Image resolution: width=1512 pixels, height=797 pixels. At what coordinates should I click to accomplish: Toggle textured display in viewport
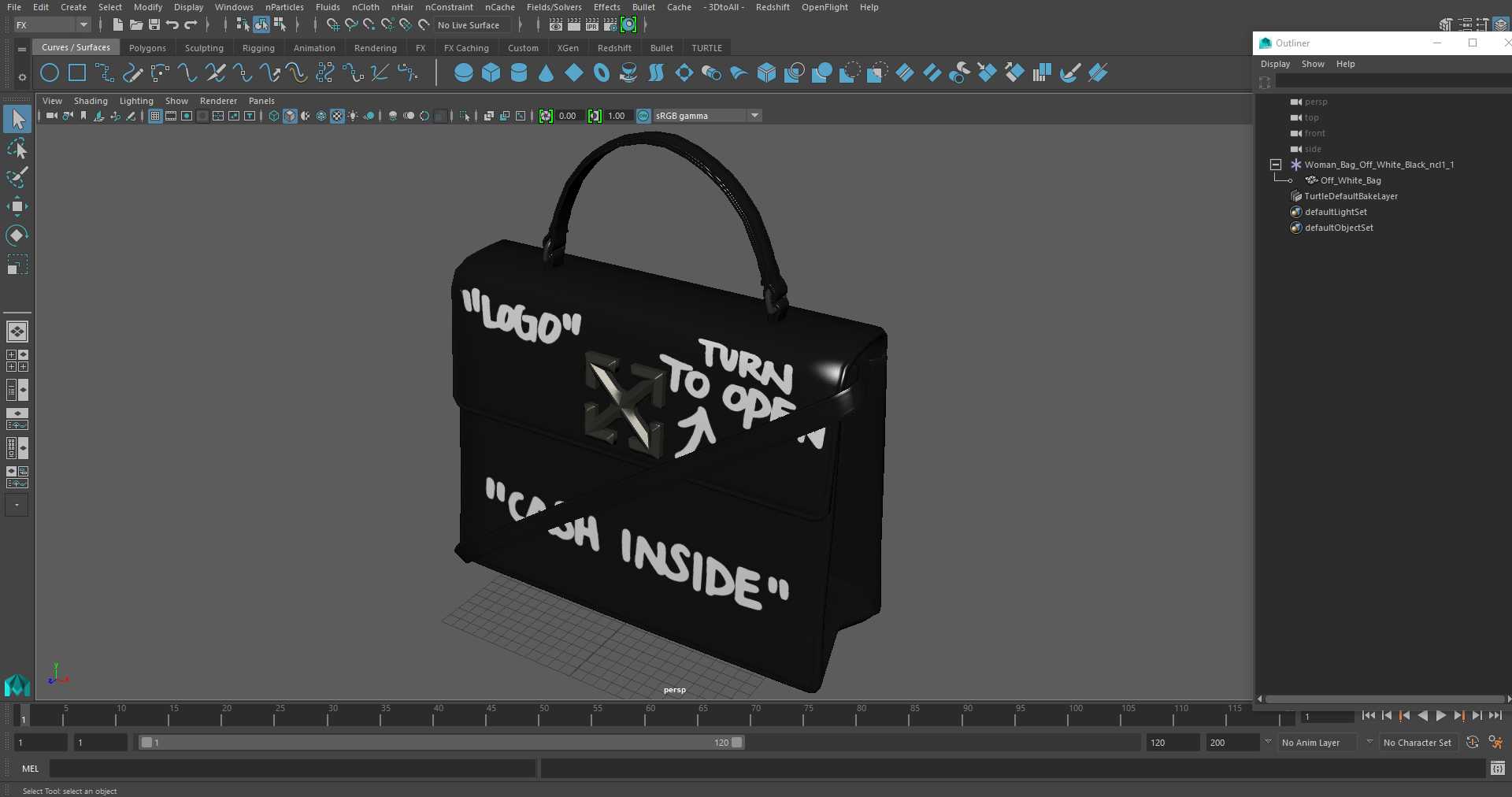(x=337, y=116)
